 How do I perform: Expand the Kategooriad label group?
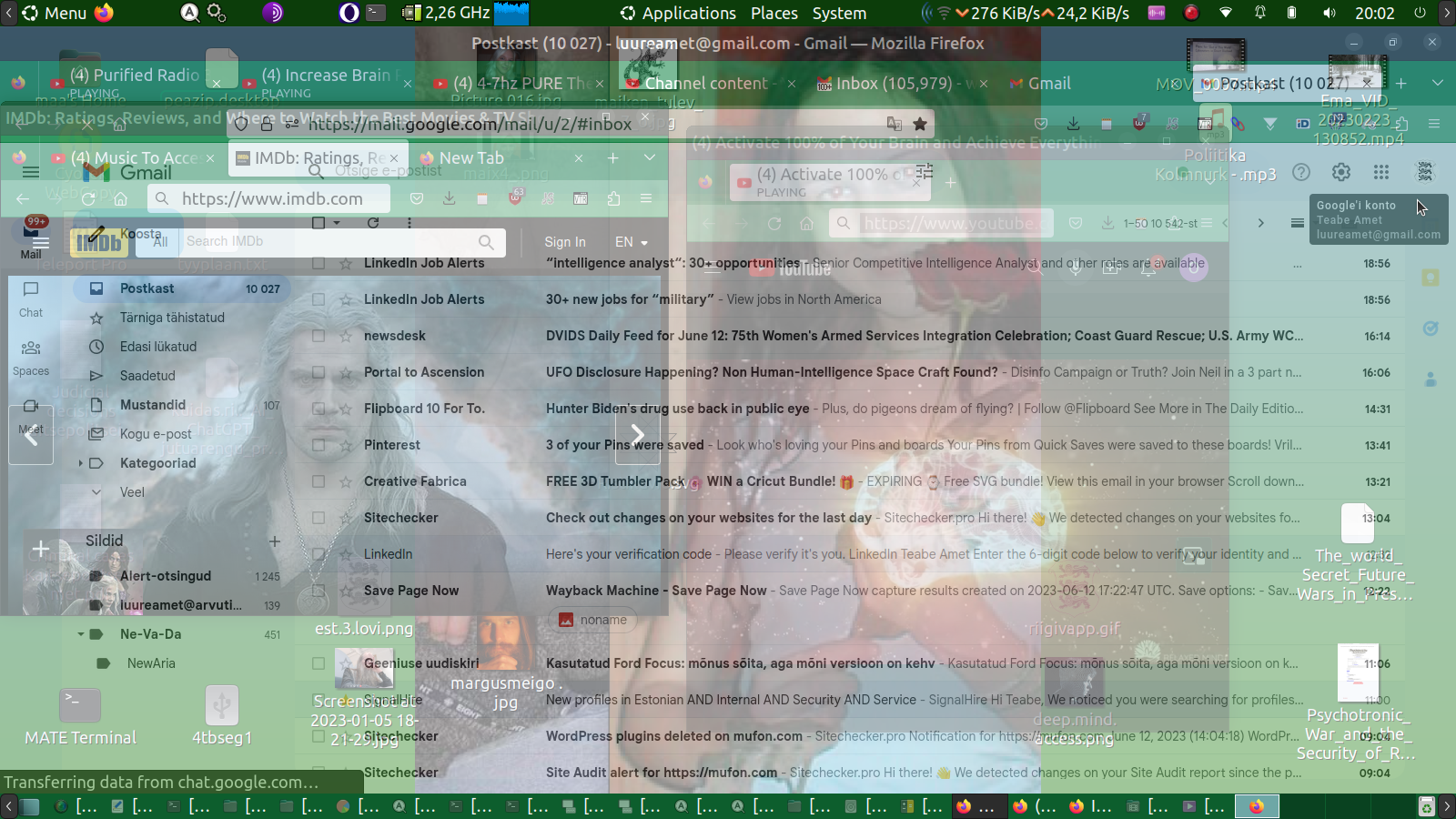click(80, 463)
